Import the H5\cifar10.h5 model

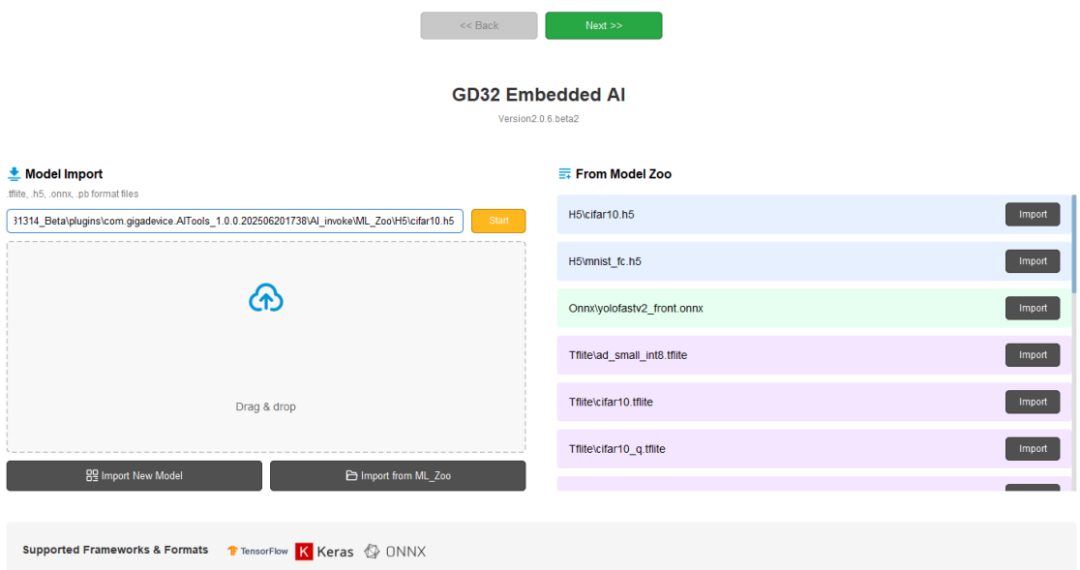(1032, 214)
